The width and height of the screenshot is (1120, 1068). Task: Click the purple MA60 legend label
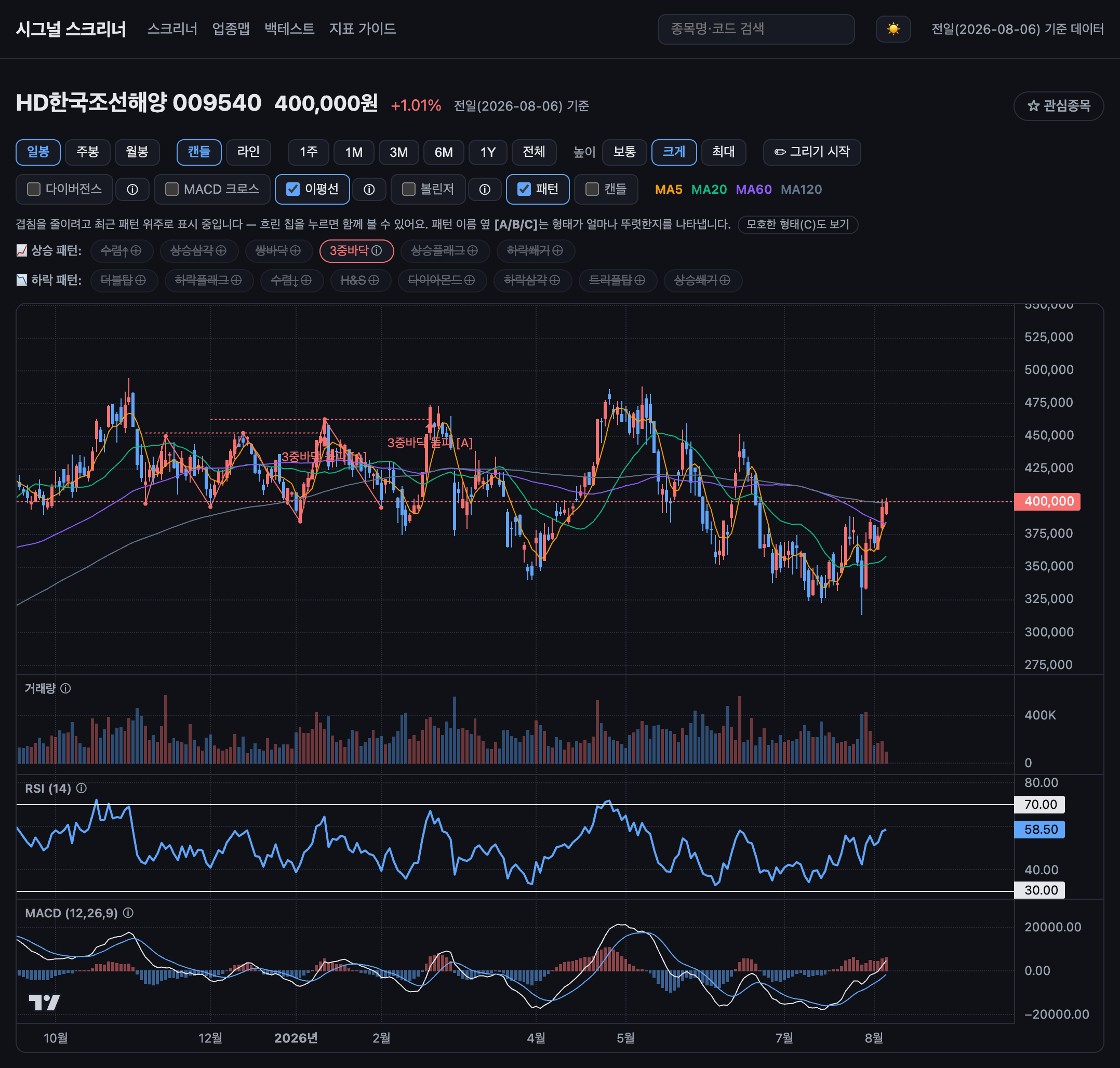pyautogui.click(x=754, y=190)
